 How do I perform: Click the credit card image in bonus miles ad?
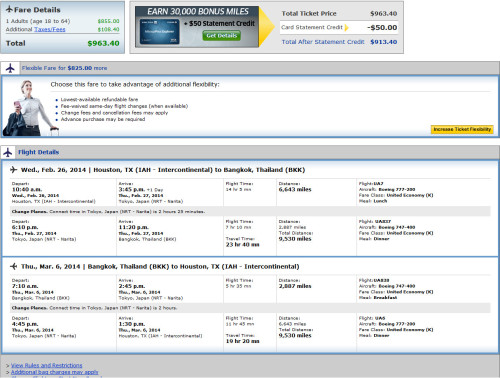point(159,32)
